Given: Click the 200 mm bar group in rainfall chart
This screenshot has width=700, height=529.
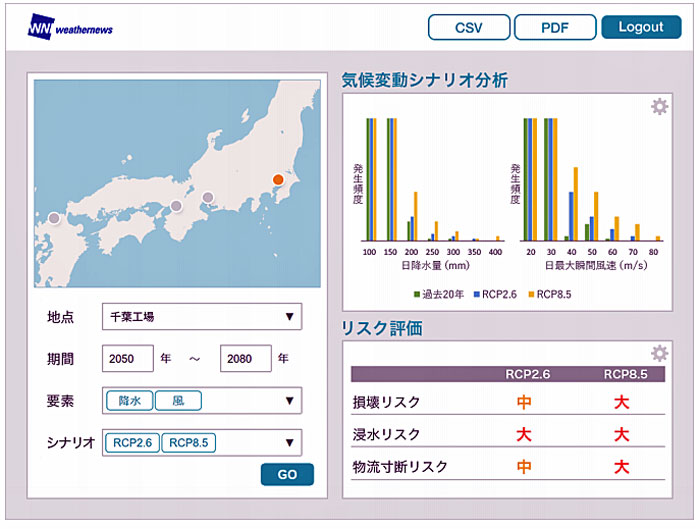Looking at the screenshot, I should point(412,217).
